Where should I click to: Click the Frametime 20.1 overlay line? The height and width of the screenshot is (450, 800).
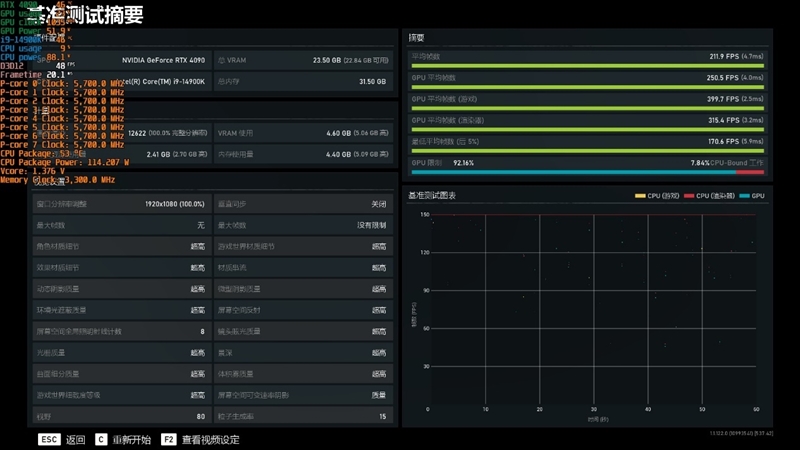(35, 74)
